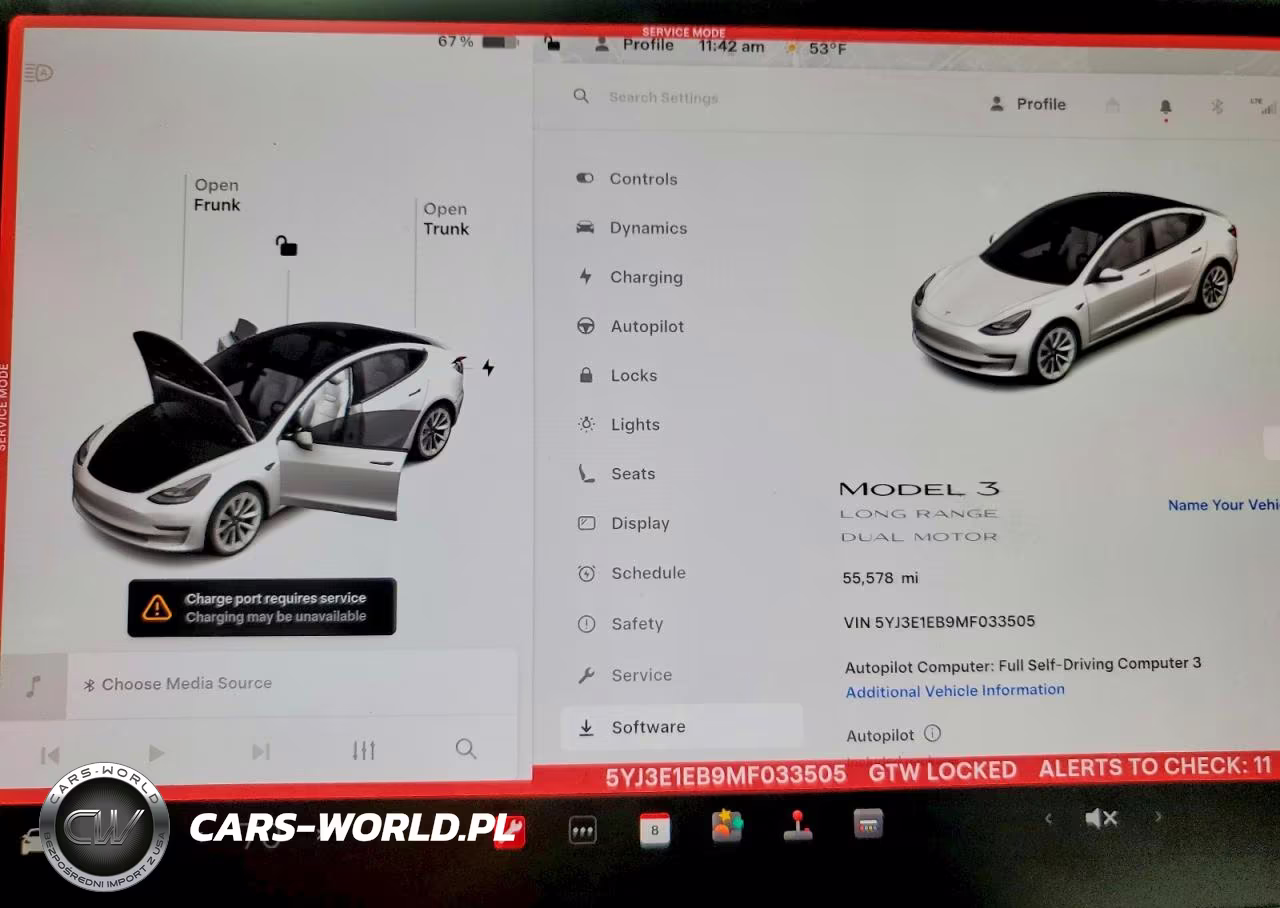Select the Software menu item

(682, 727)
